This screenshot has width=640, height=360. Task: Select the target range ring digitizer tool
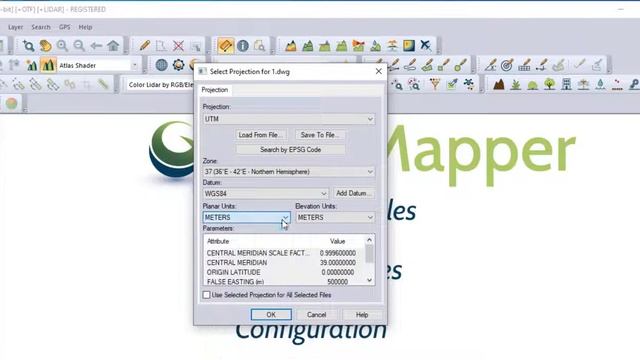[x=507, y=65]
